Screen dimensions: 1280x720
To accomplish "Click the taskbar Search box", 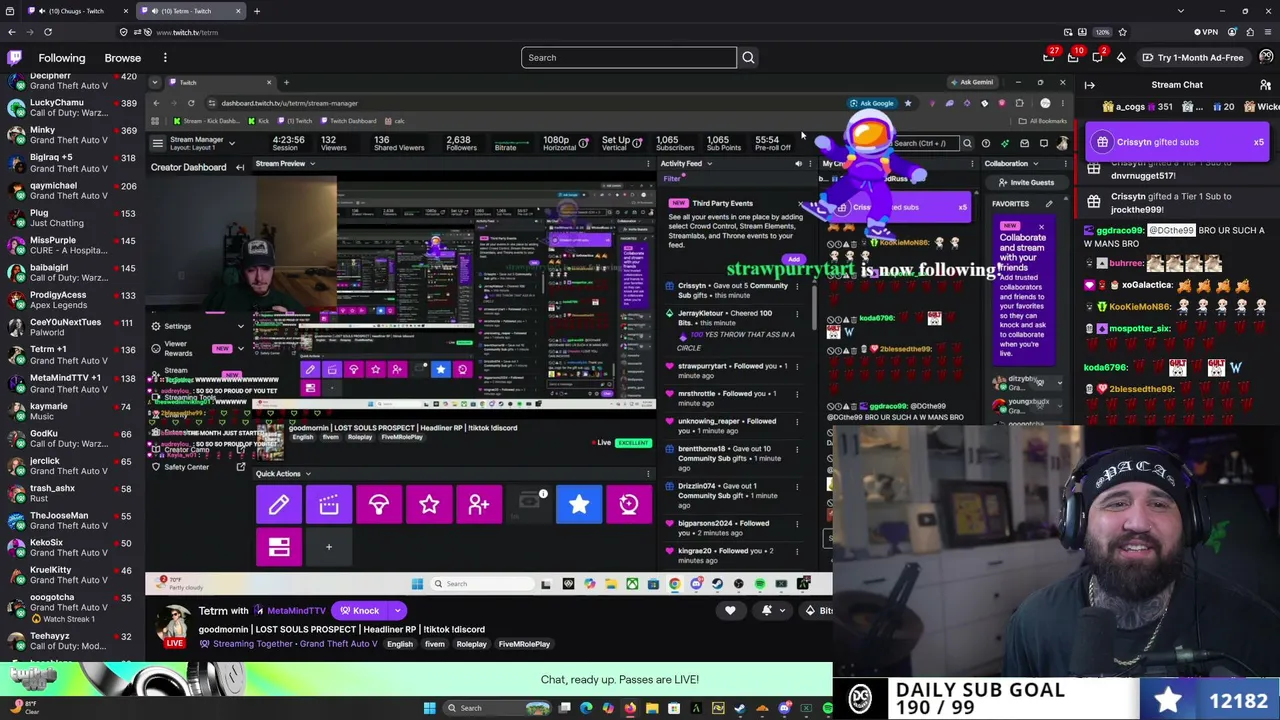I will (x=499, y=708).
